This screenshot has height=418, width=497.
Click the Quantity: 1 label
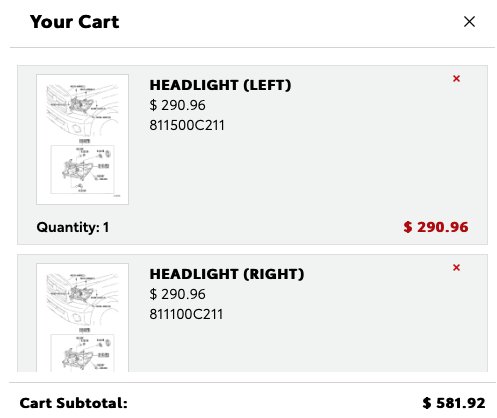[73, 227]
